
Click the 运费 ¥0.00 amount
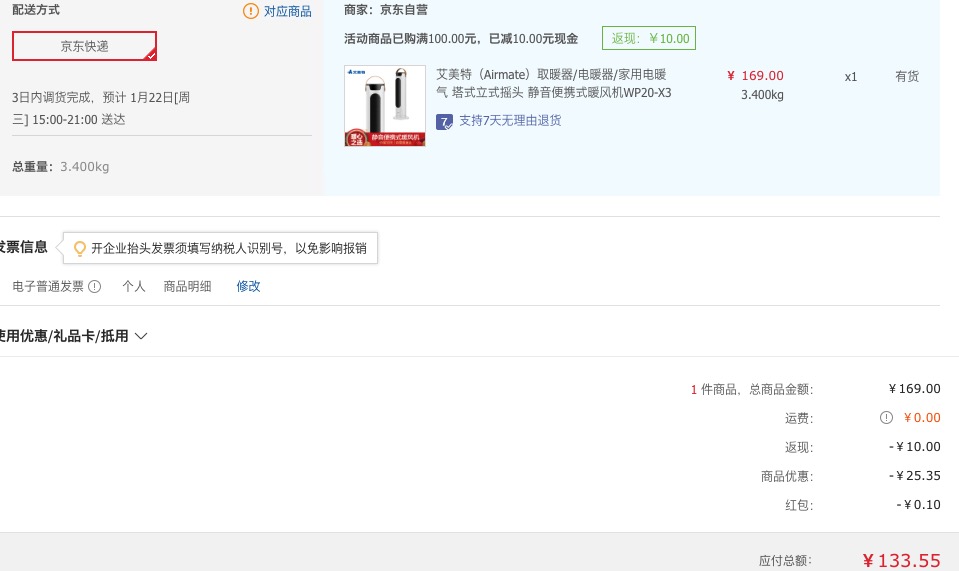[922, 418]
